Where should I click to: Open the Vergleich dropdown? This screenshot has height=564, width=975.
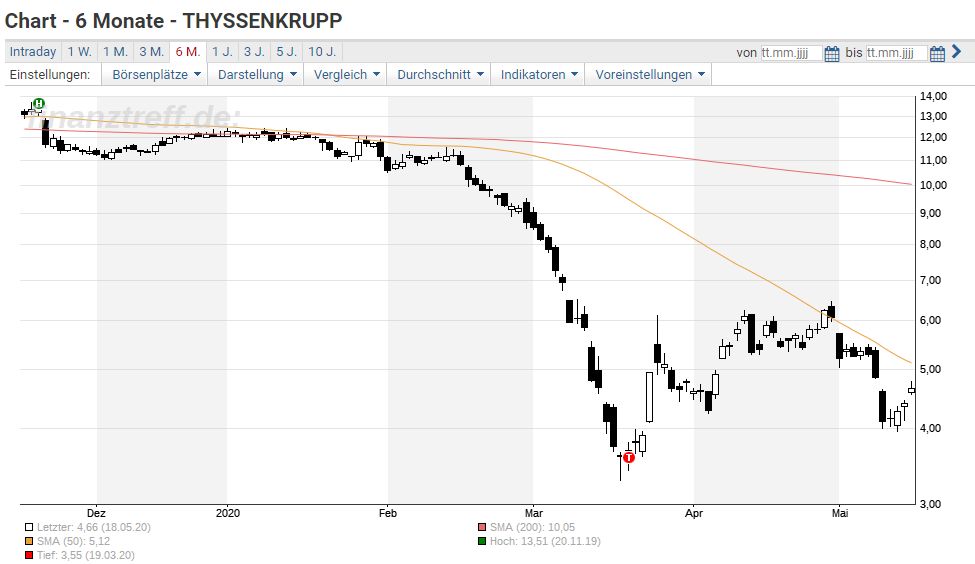[346, 75]
